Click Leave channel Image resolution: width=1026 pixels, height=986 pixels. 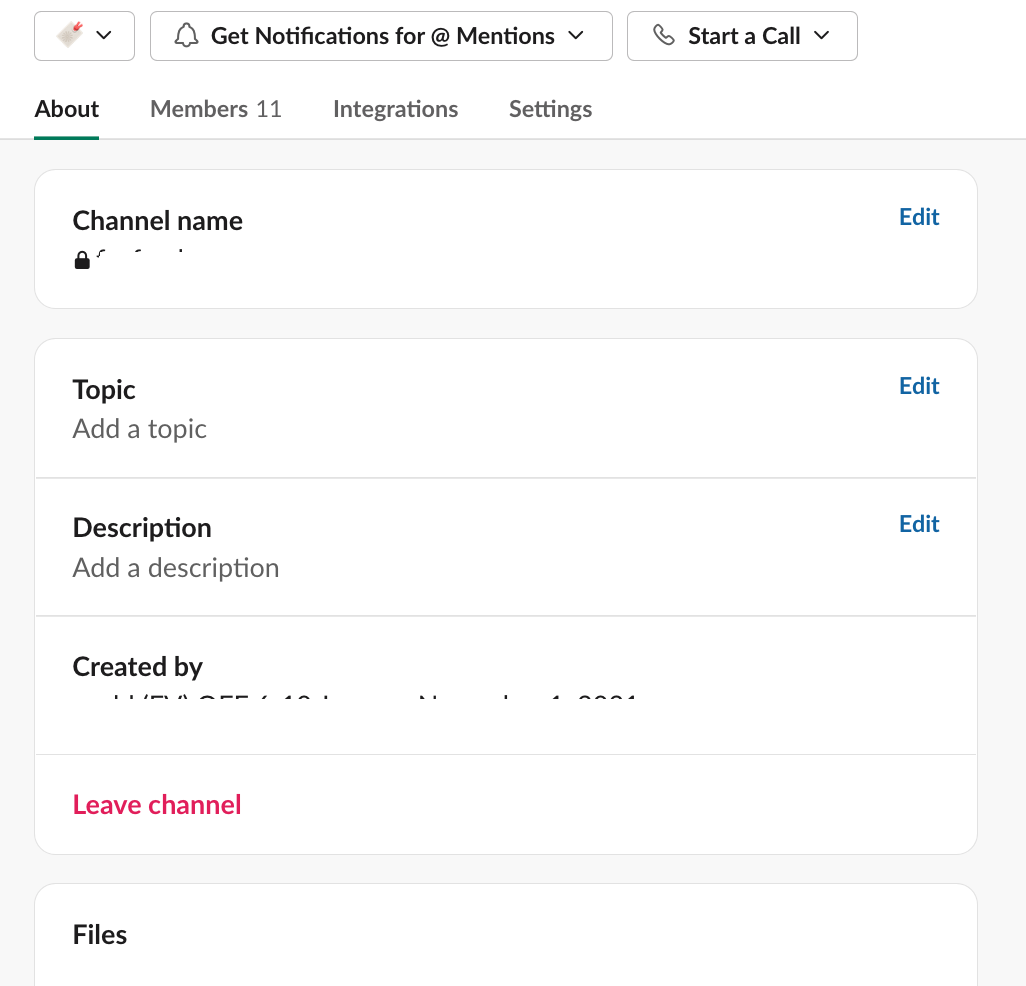point(156,804)
